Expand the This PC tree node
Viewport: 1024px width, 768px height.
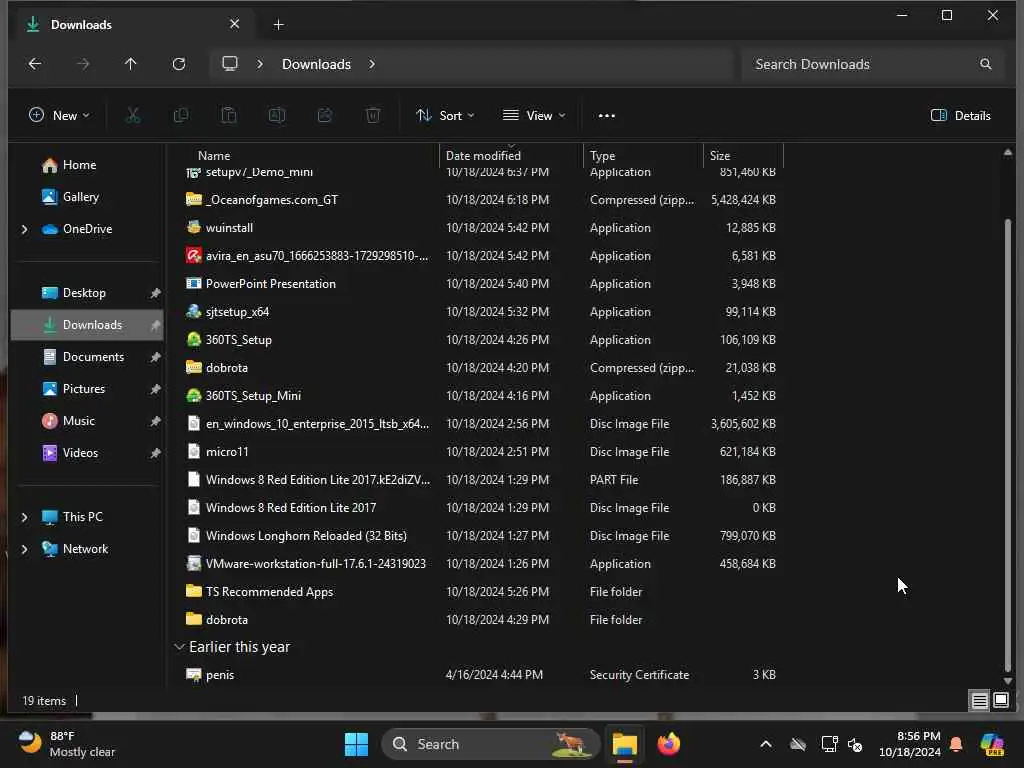click(25, 517)
